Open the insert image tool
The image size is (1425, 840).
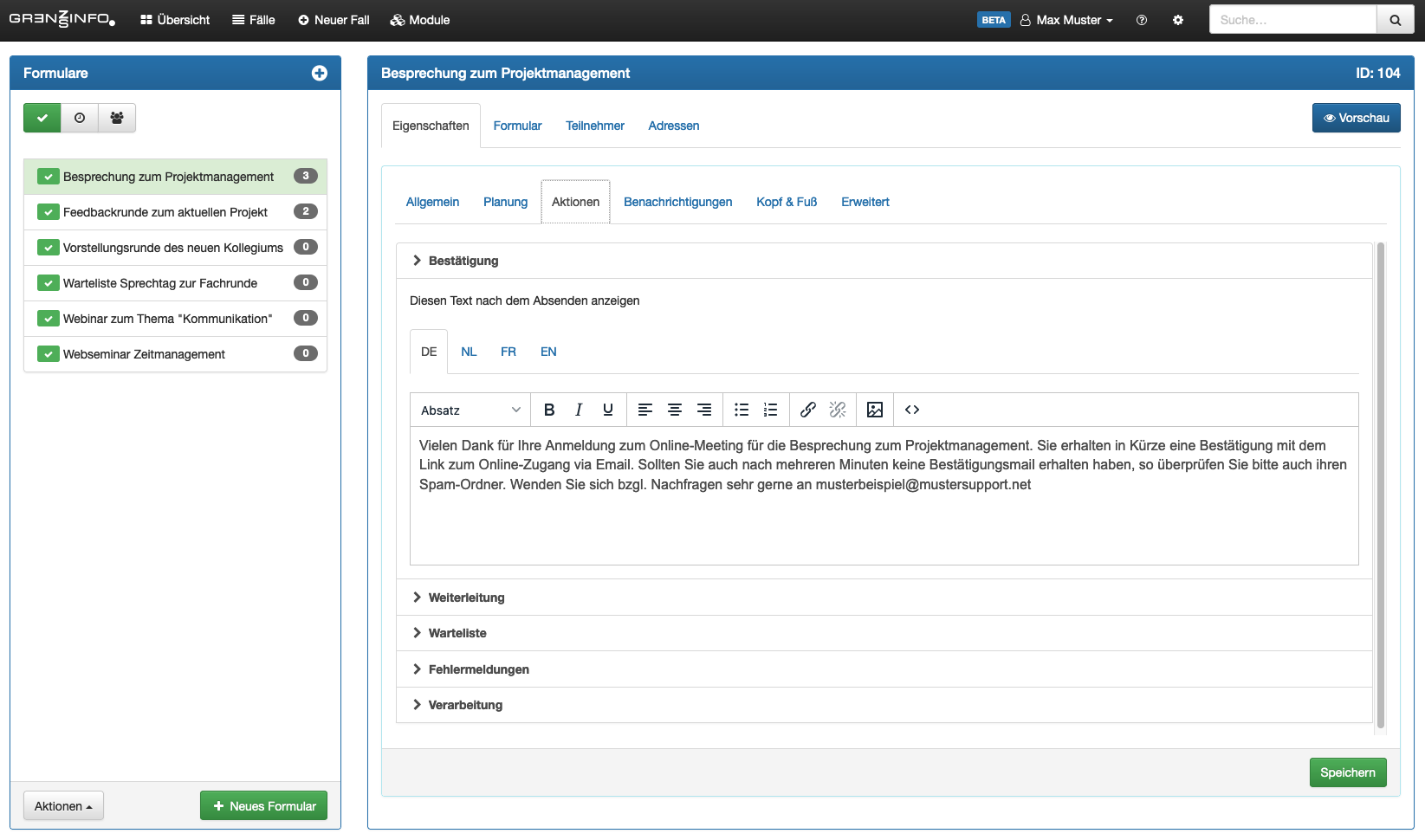click(875, 410)
